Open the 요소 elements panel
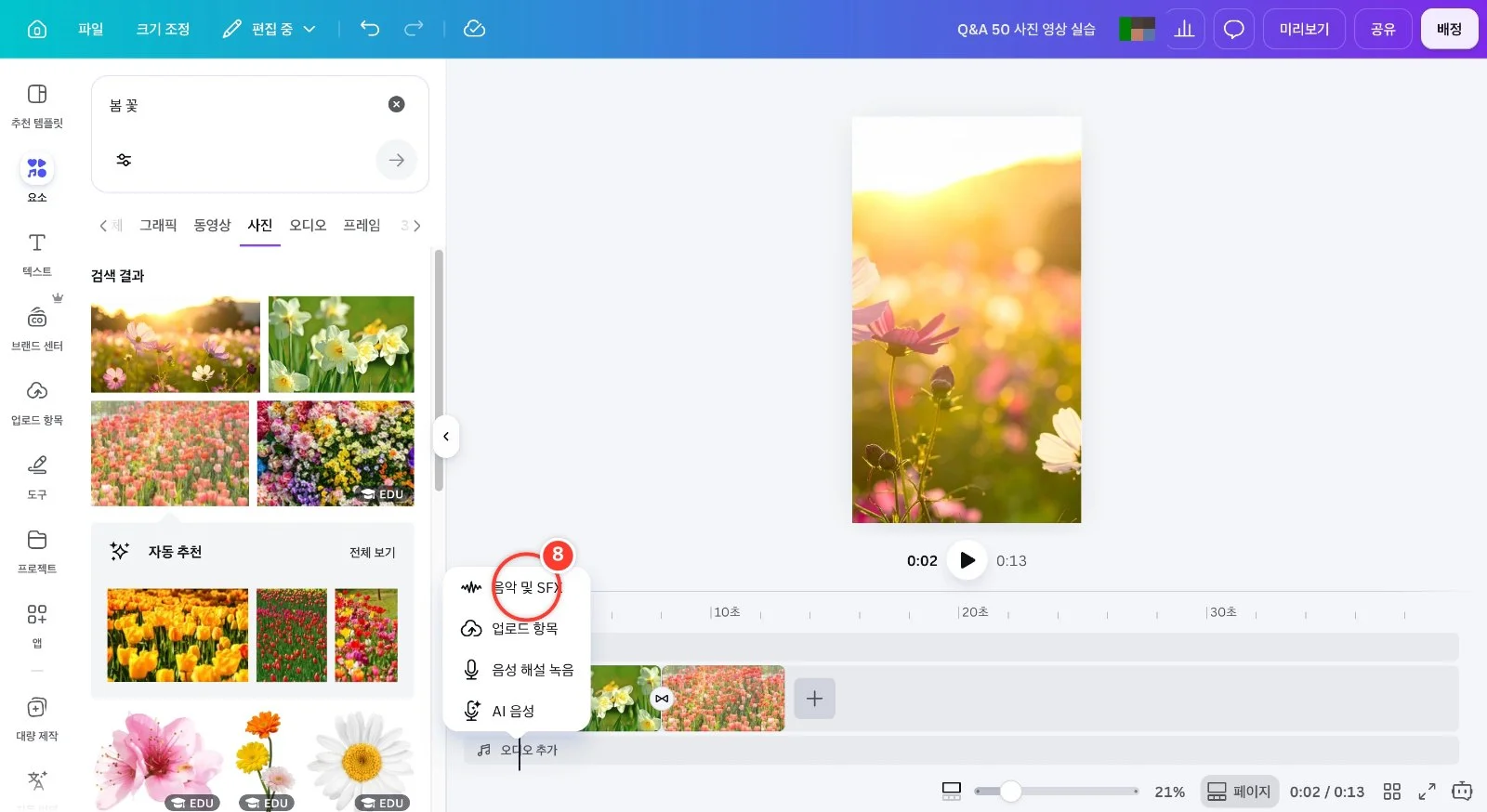 coord(37,178)
